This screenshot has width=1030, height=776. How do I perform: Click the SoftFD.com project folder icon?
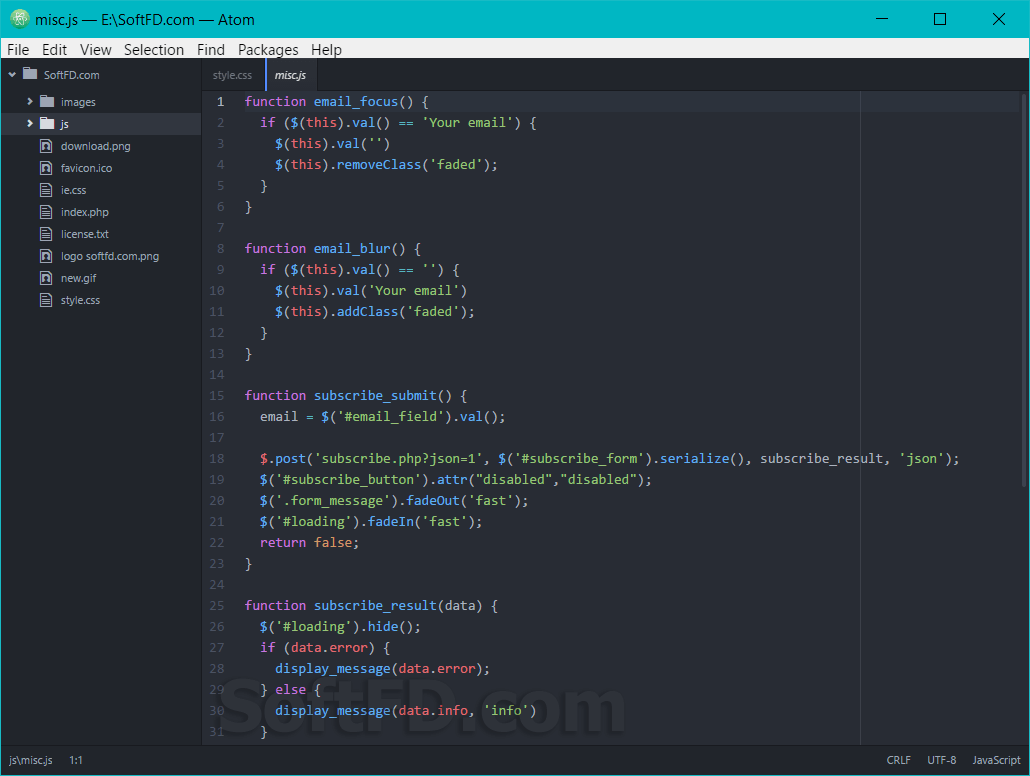(30, 74)
